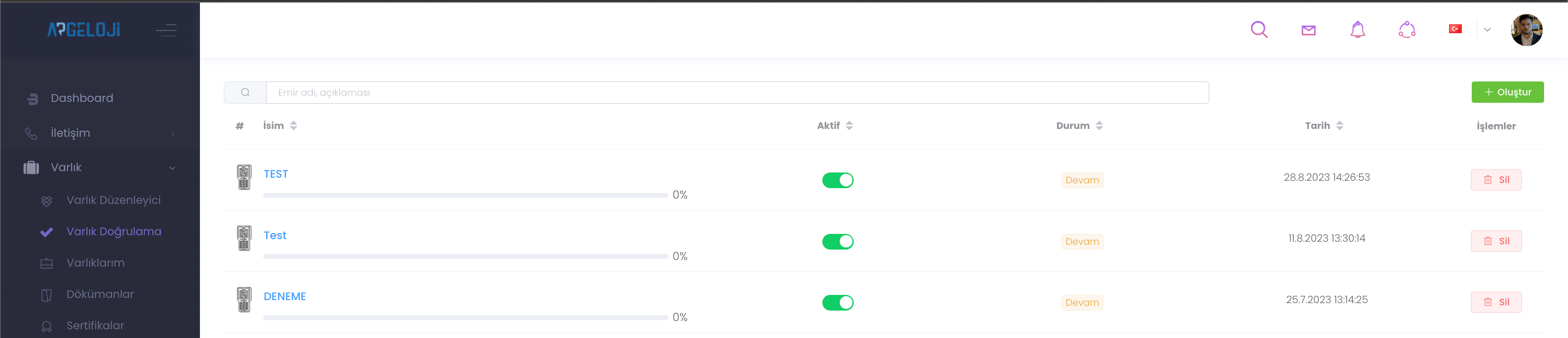Click the search magnifier icon in header
Image resolution: width=1568 pixels, height=338 pixels.
tap(1259, 29)
